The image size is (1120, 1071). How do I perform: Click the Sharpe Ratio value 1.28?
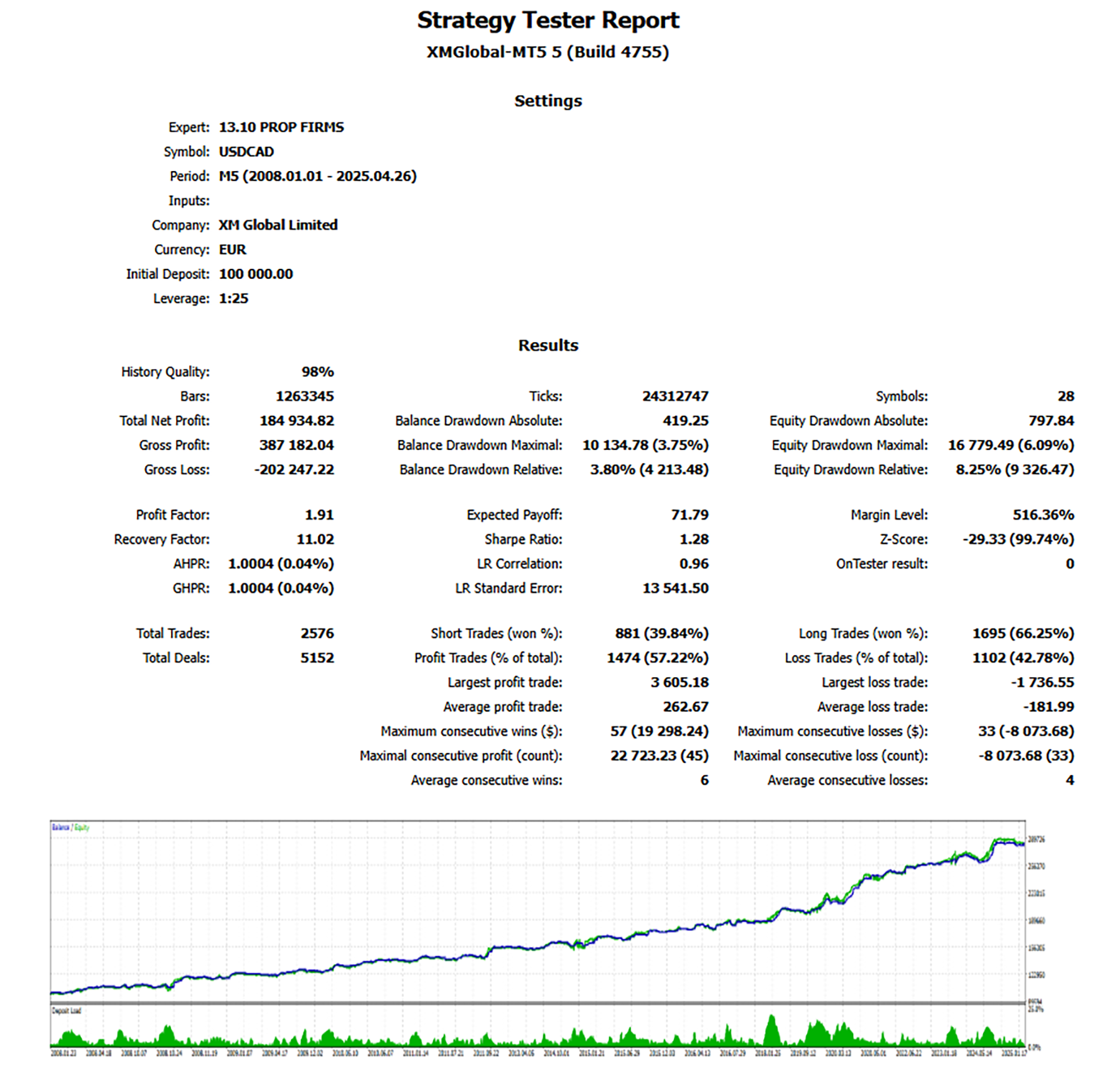(x=694, y=539)
